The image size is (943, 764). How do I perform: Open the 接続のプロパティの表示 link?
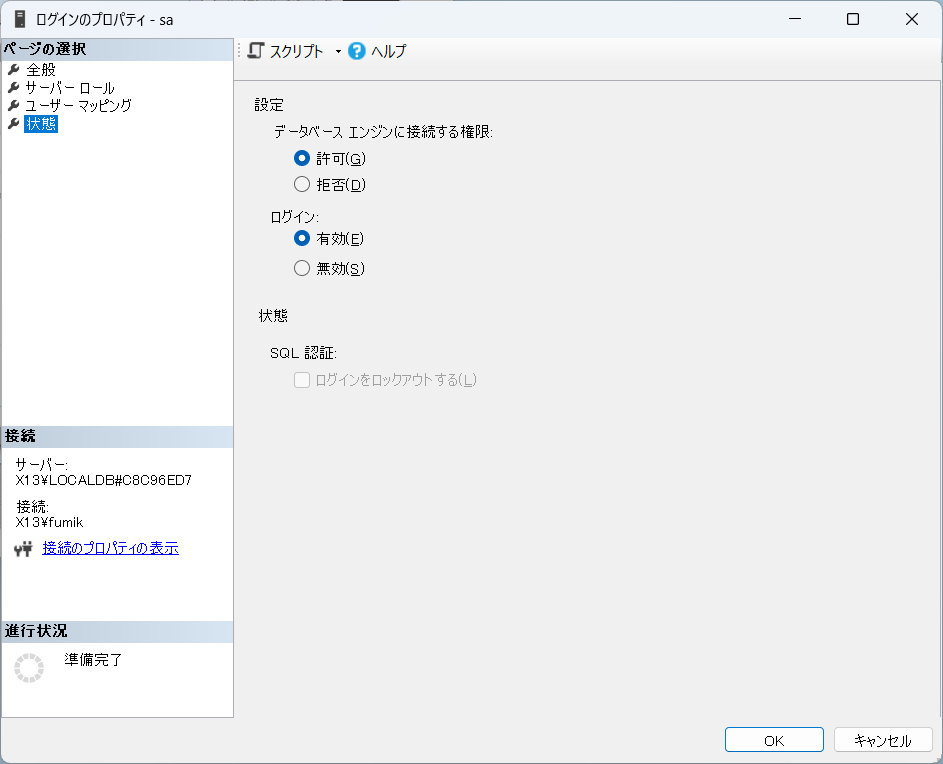coord(110,548)
